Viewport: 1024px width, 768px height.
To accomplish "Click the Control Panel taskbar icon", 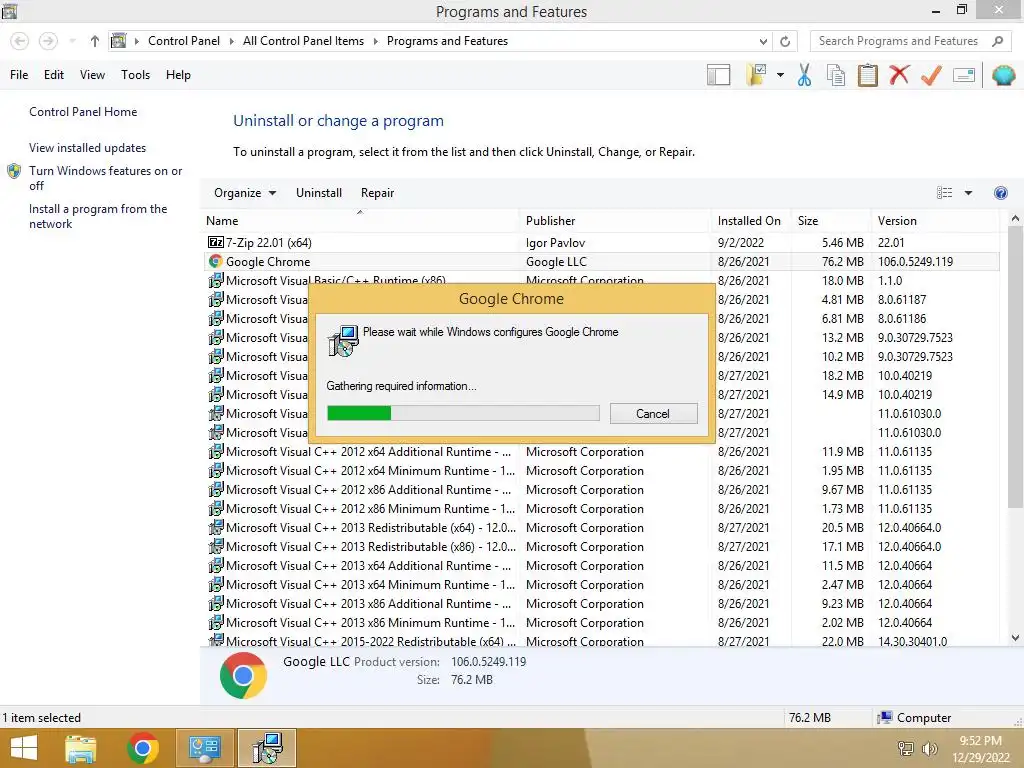I will tap(204, 748).
